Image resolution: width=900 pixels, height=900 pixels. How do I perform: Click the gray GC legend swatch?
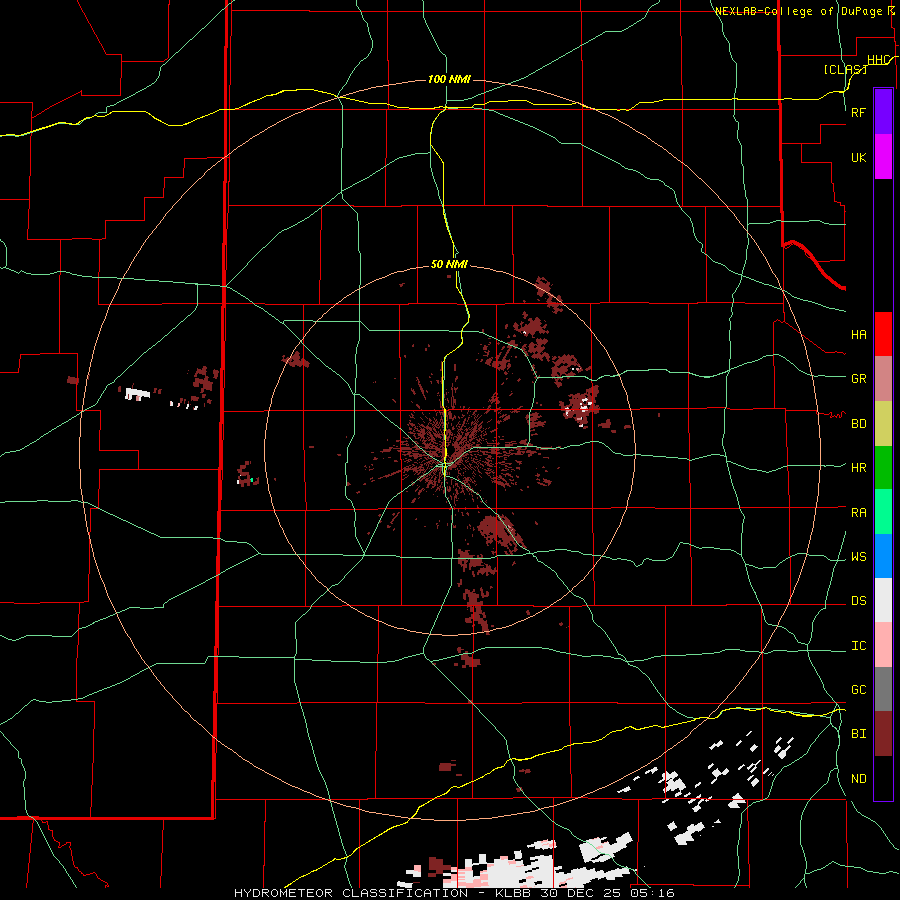pyautogui.click(x=883, y=689)
